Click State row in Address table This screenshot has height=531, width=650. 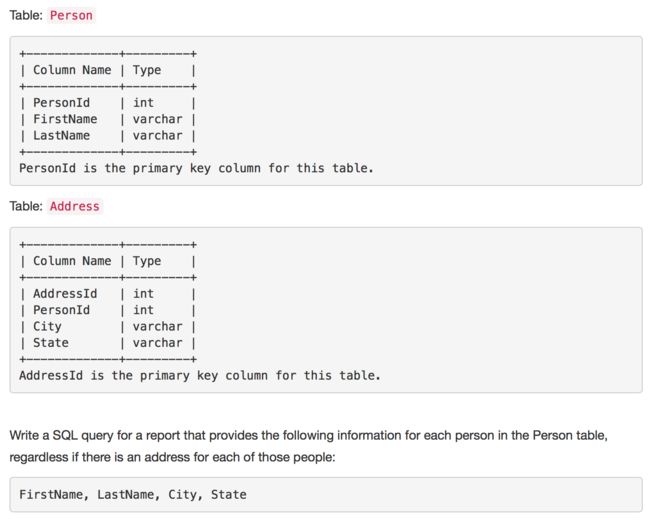click(x=108, y=343)
